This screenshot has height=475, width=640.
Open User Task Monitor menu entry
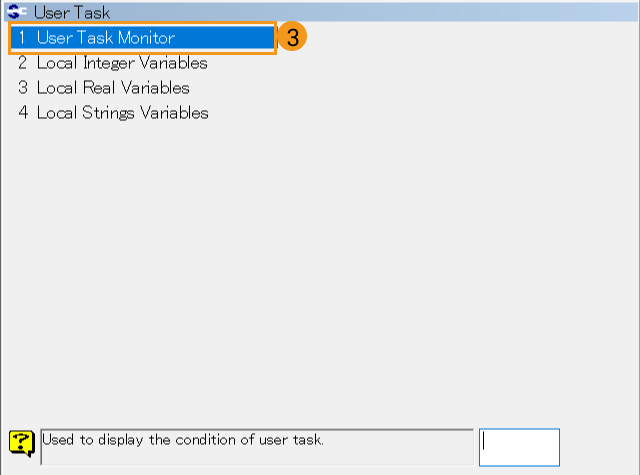point(105,38)
